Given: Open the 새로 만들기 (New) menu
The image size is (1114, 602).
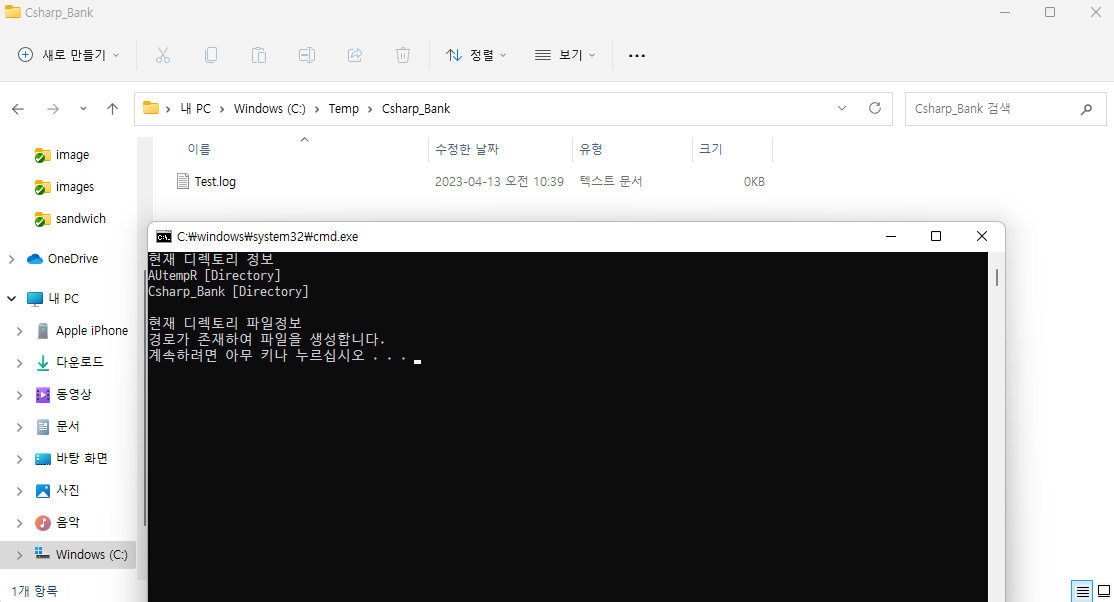Looking at the screenshot, I should (x=68, y=55).
